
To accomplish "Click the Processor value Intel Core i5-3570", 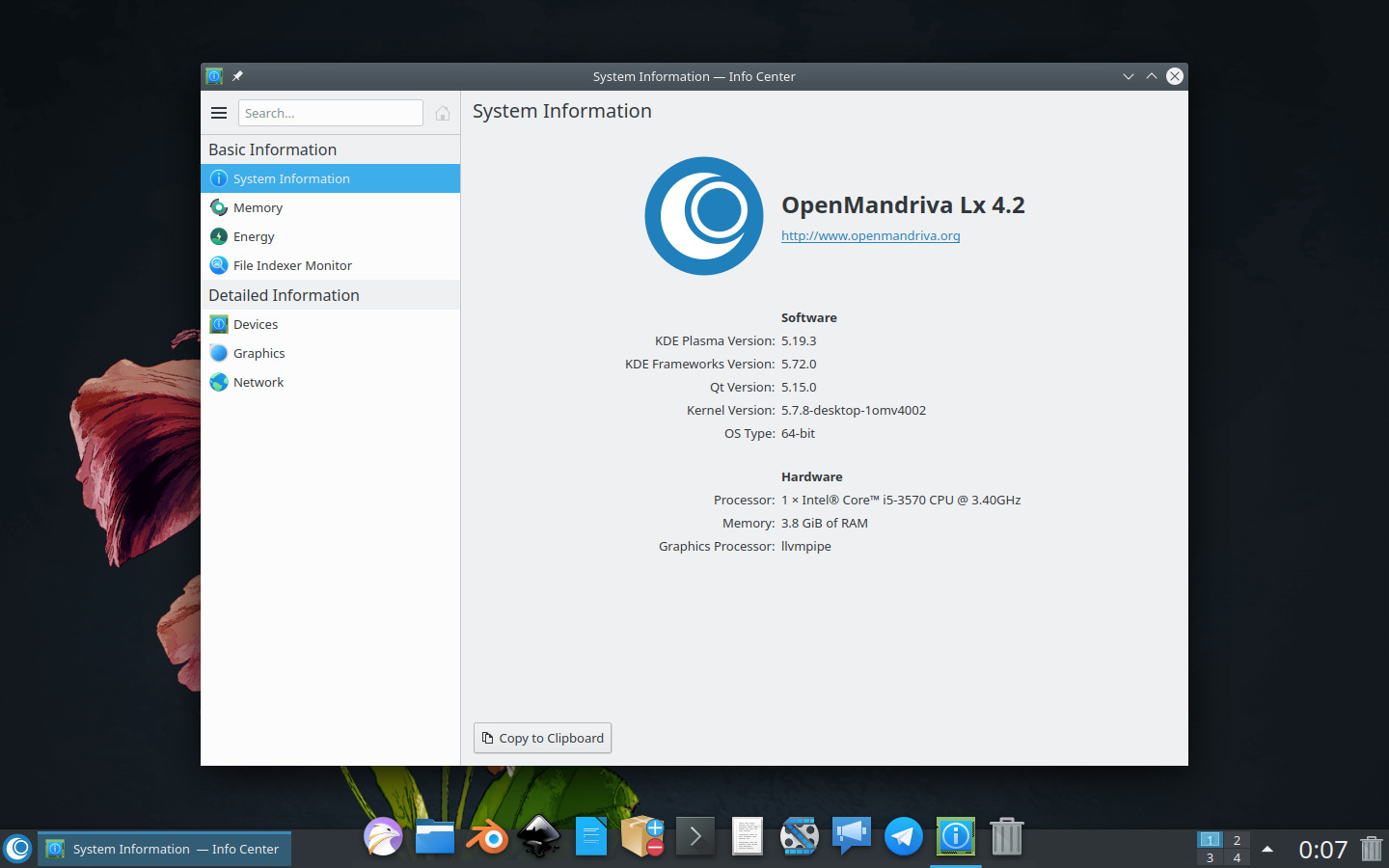I will coord(901,500).
